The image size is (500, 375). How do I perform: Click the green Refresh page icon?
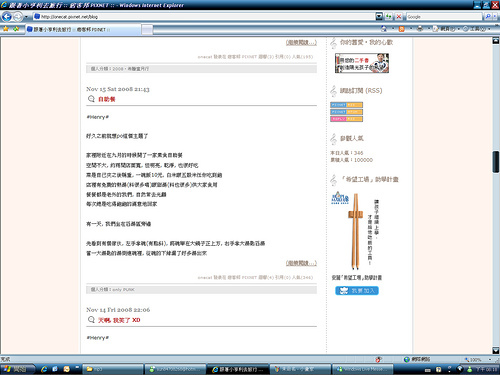coord(389,16)
